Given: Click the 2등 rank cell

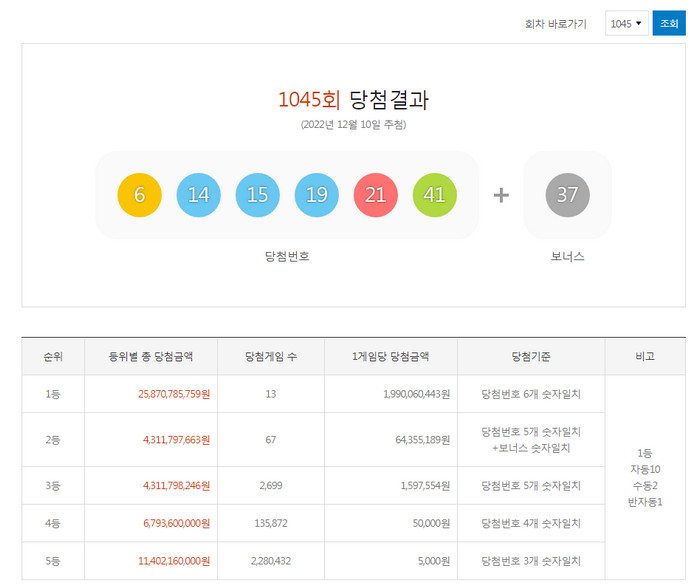Looking at the screenshot, I should 53,440.
